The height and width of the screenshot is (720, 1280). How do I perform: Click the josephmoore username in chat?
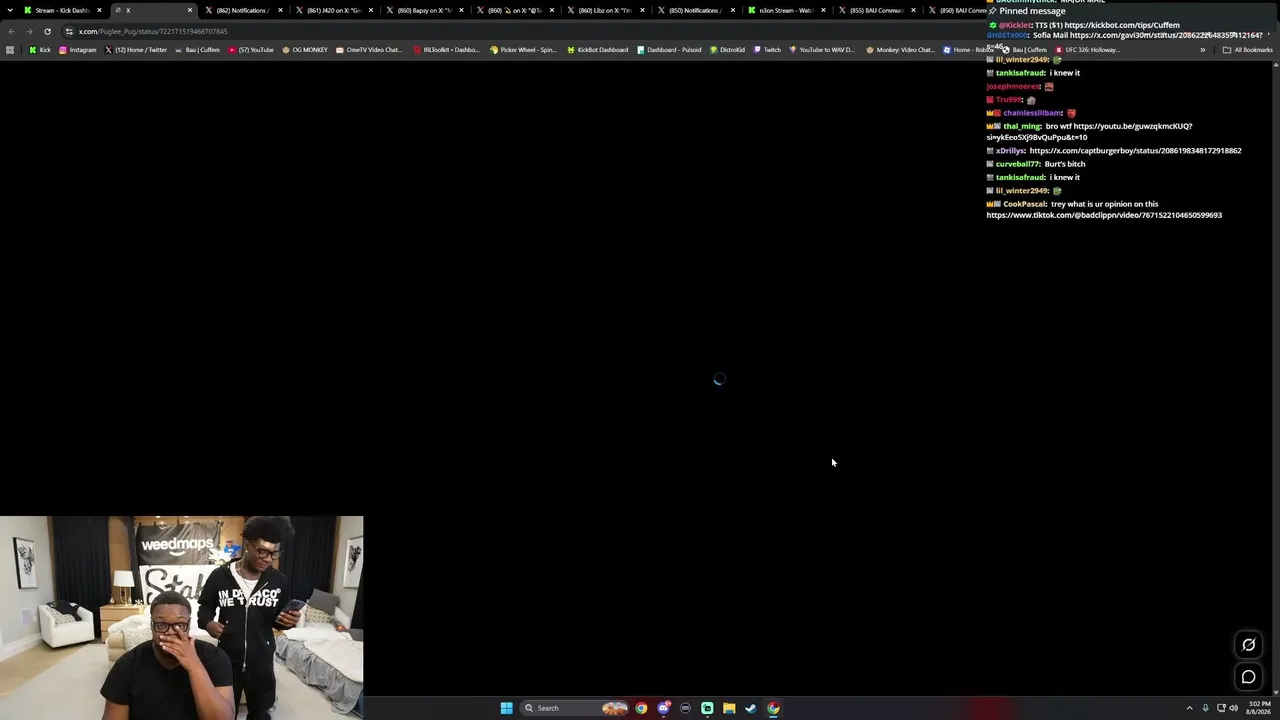(1012, 87)
